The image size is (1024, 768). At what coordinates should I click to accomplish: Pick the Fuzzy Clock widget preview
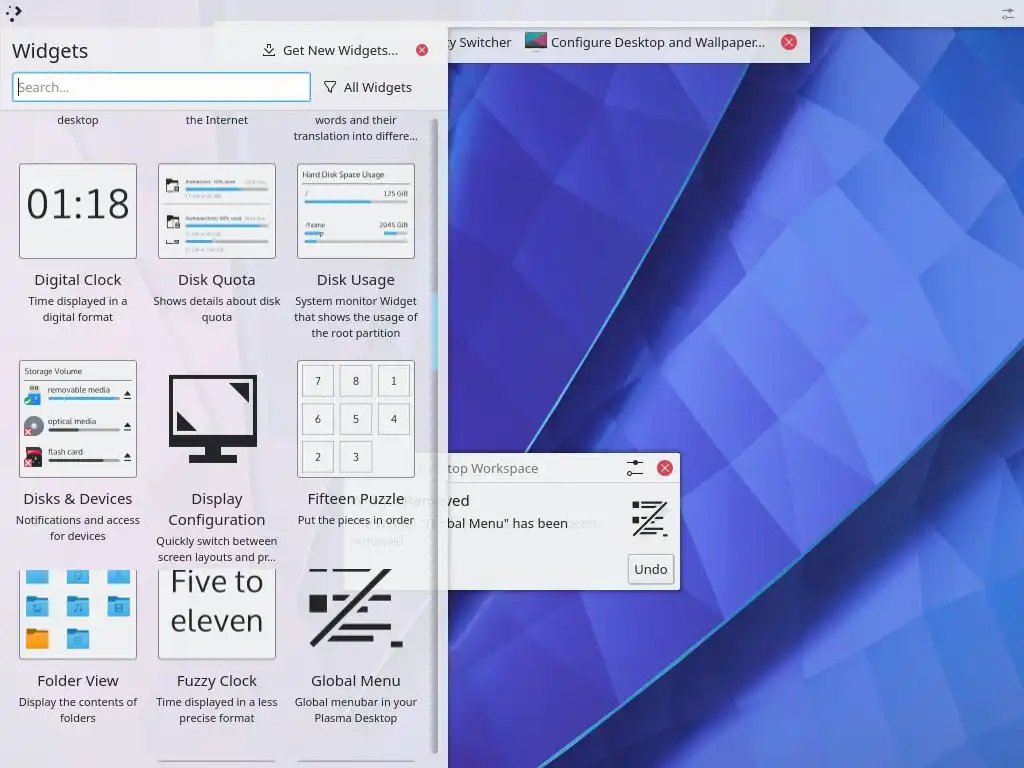pos(217,614)
